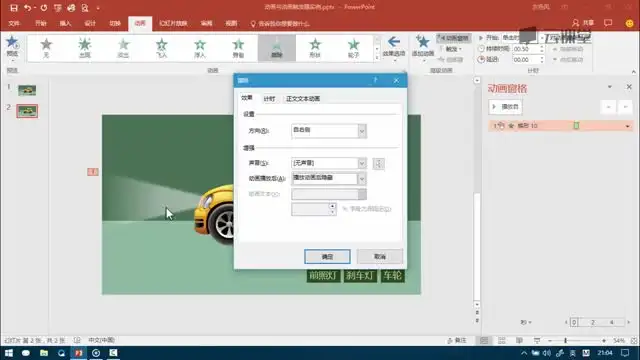Screen dimensions: 640x360
Task: Select the Fly In (飞入) animation effect
Action: coord(162,47)
